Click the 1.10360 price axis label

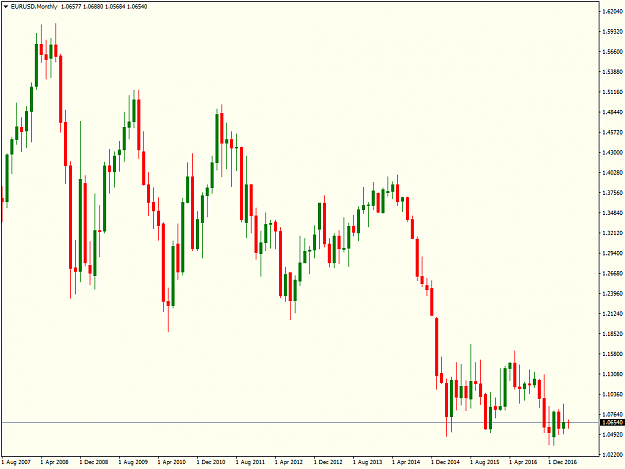click(x=613, y=394)
